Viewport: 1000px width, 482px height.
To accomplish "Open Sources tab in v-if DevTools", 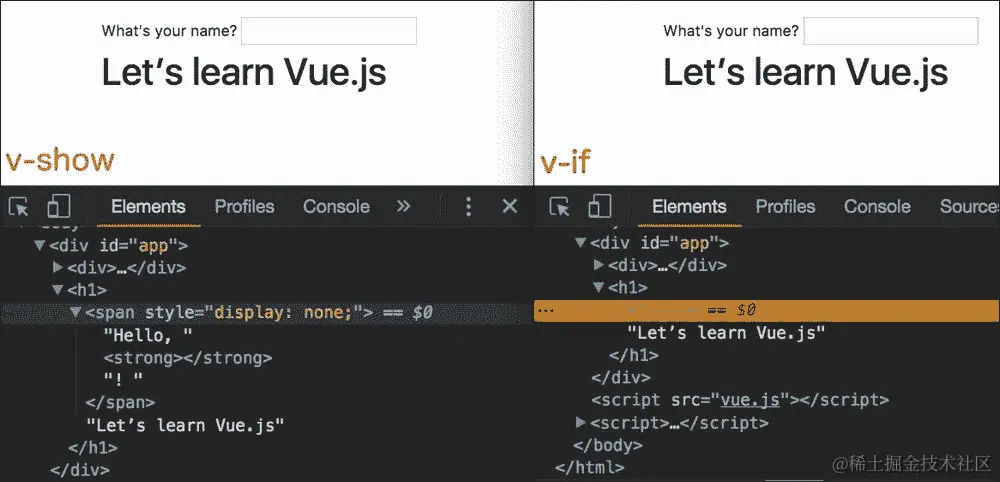I will tap(969, 207).
